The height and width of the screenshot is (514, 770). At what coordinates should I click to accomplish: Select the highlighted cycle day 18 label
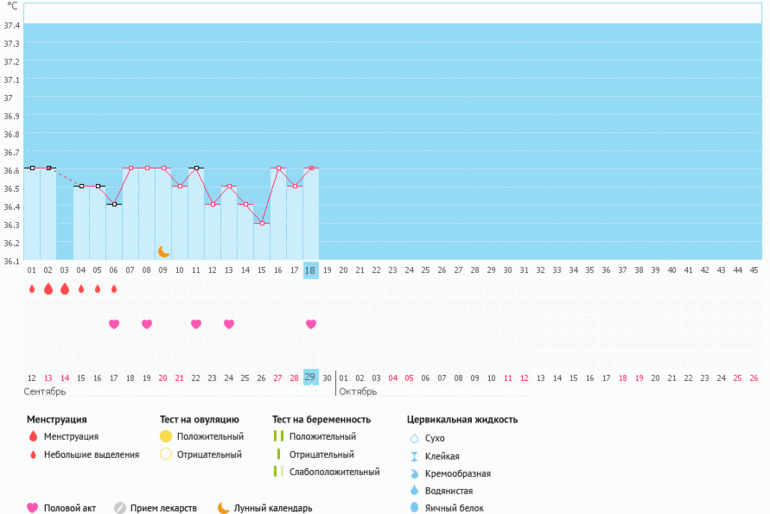[311, 270]
